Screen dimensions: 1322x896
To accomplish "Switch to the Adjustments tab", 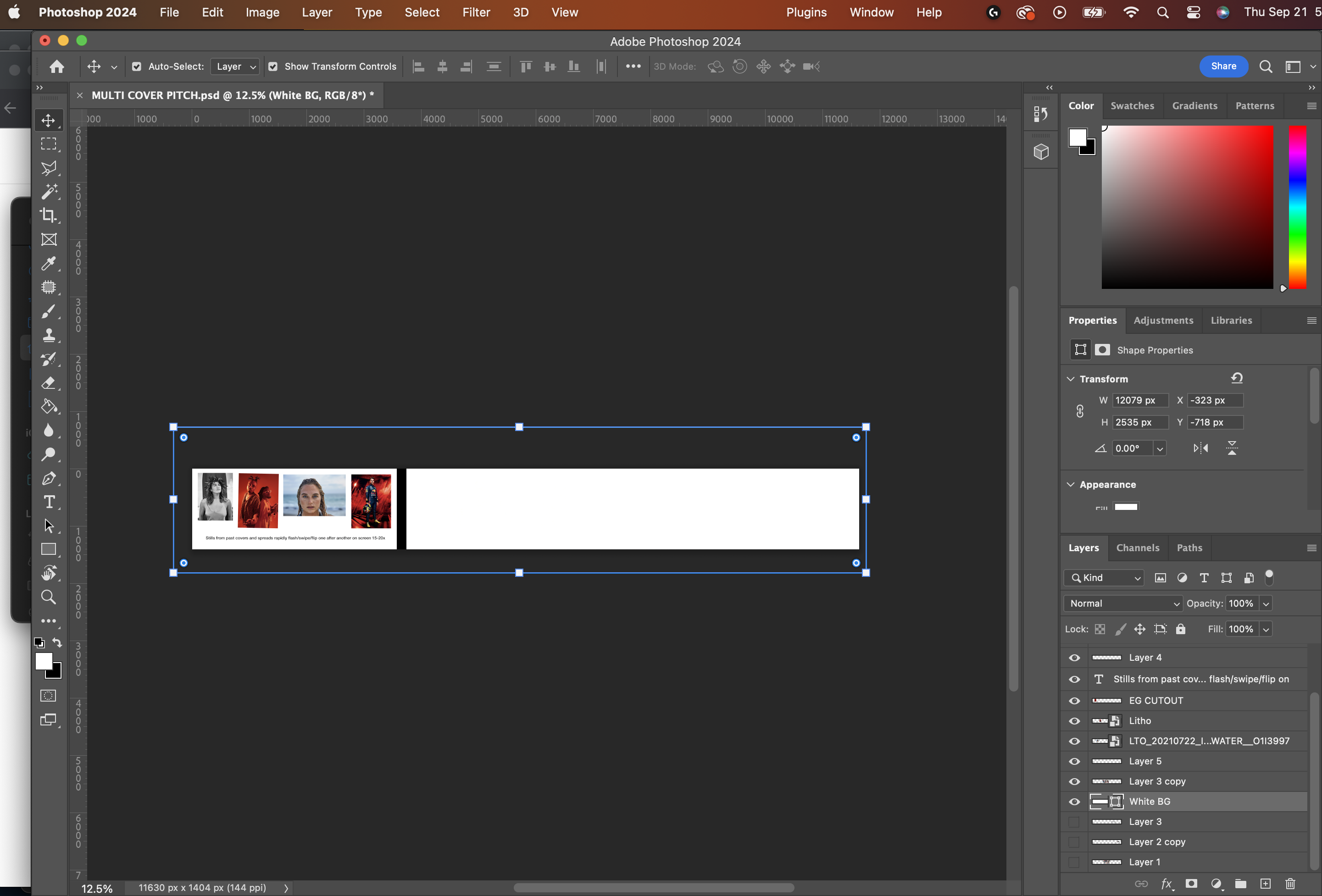I will coord(1163,320).
